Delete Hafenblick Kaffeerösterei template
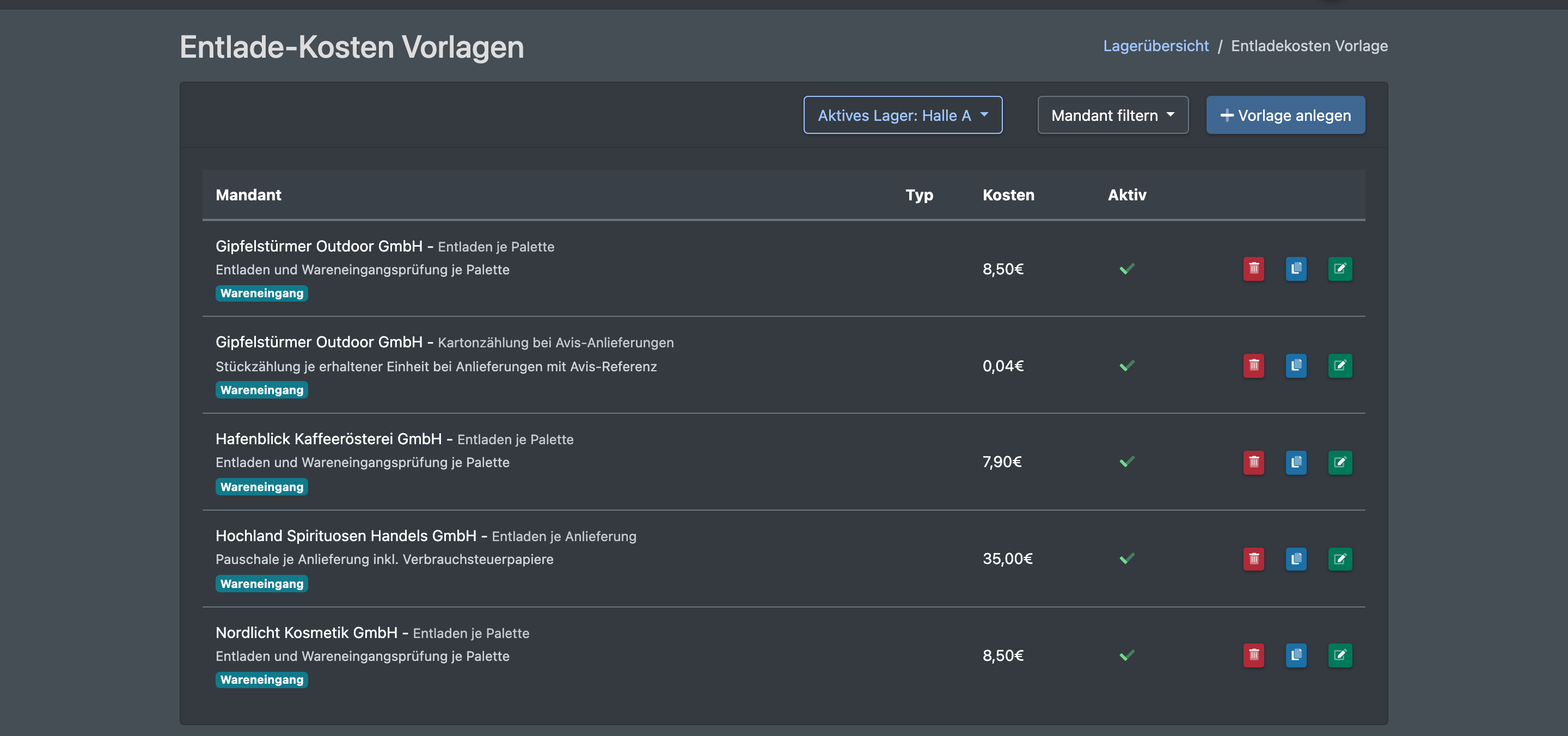 pyautogui.click(x=1253, y=462)
